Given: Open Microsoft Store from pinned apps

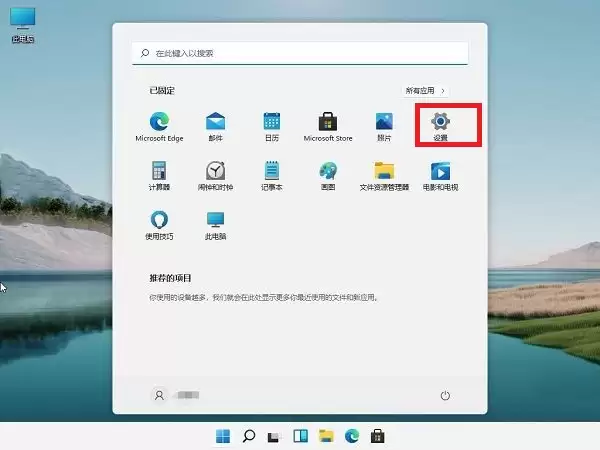Looking at the screenshot, I should point(328,127).
